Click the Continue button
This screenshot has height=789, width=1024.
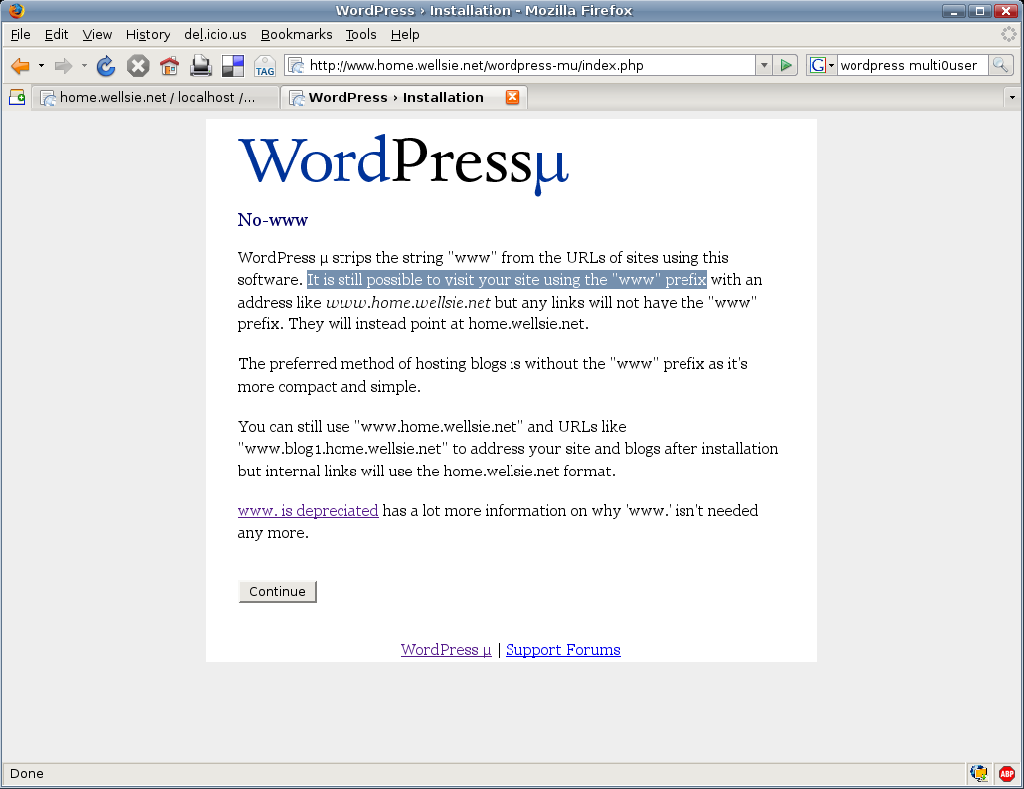point(277,591)
